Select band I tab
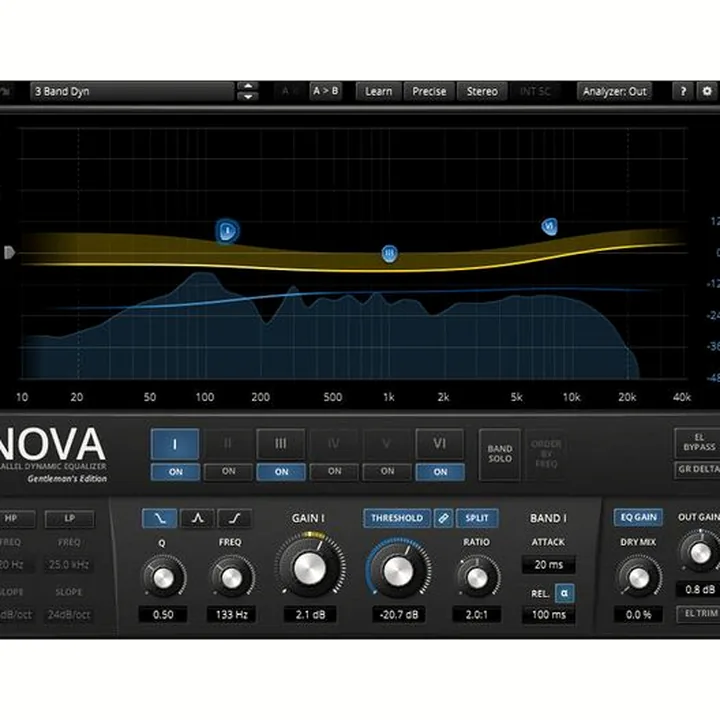The height and width of the screenshot is (720, 720). click(174, 444)
